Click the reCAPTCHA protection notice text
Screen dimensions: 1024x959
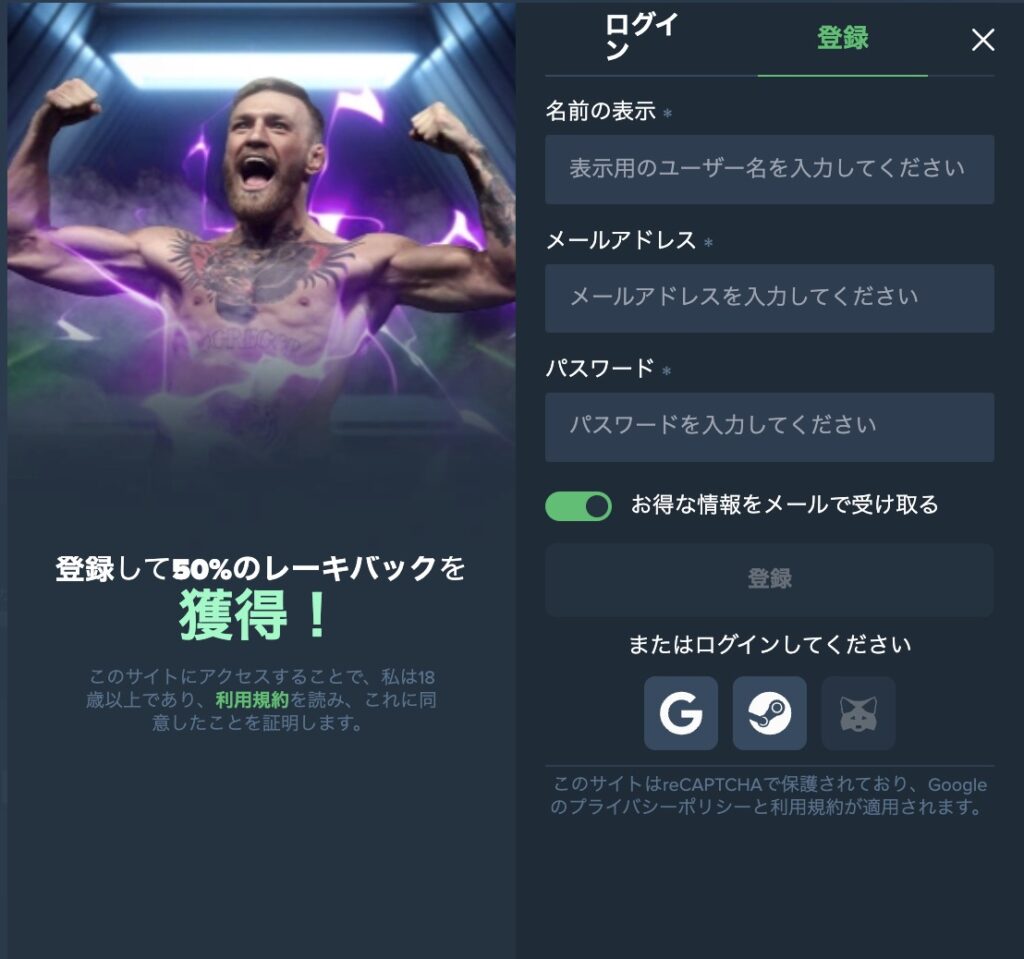pos(769,796)
